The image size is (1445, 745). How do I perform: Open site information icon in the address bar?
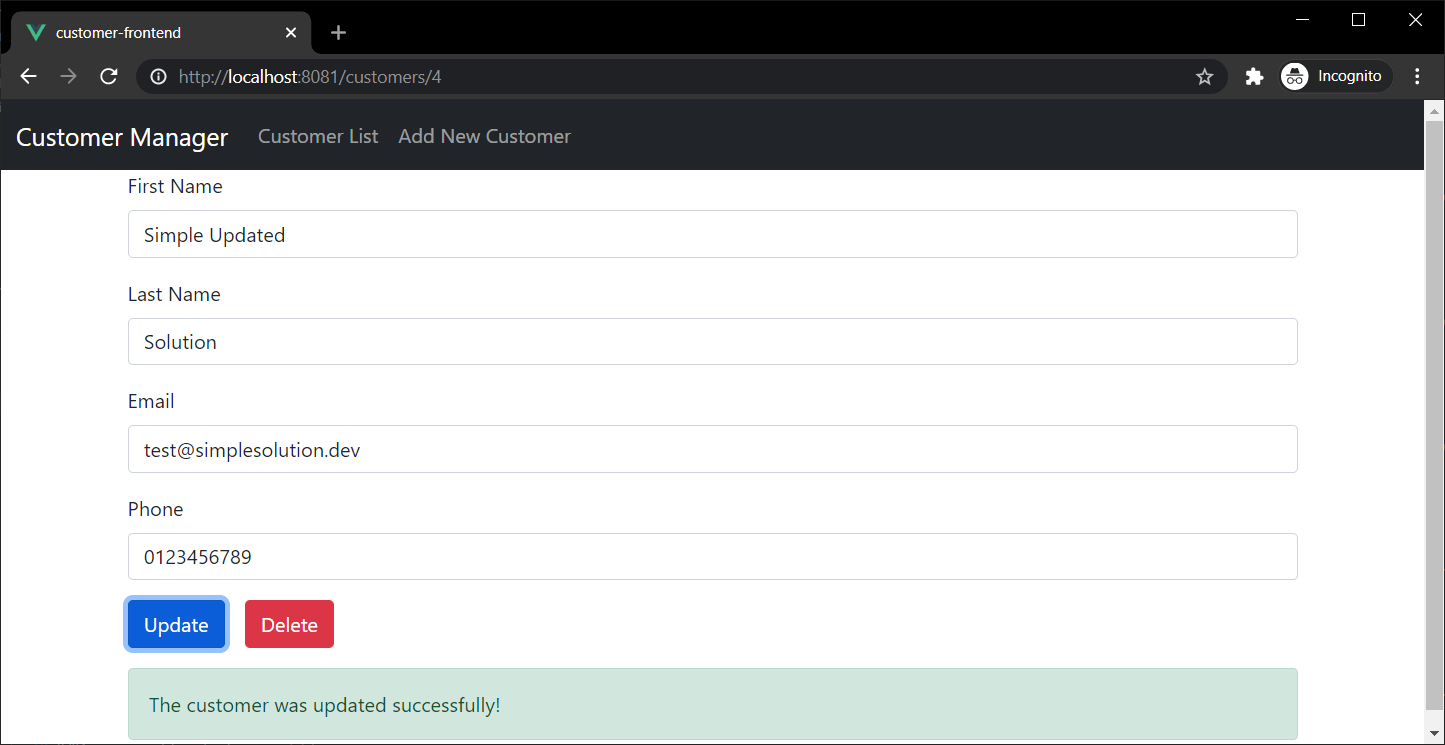157,77
